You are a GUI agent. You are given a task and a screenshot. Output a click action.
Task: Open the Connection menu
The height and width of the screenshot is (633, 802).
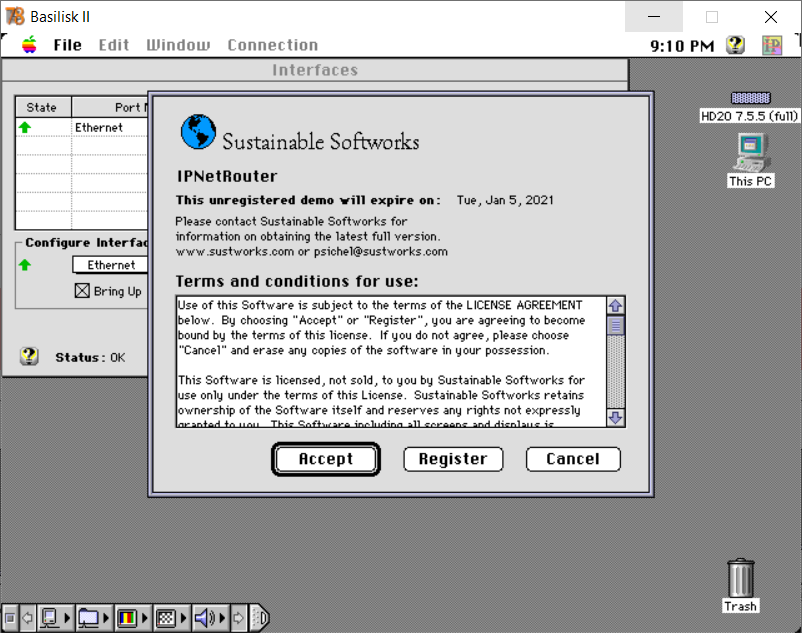pyautogui.click(x=273, y=45)
